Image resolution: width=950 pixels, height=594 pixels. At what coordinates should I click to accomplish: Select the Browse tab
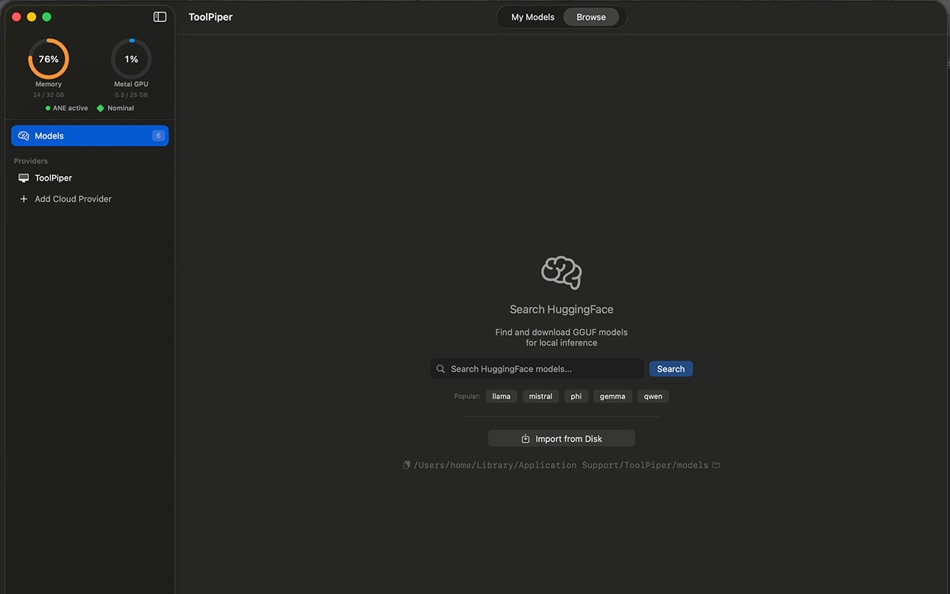pyautogui.click(x=591, y=16)
